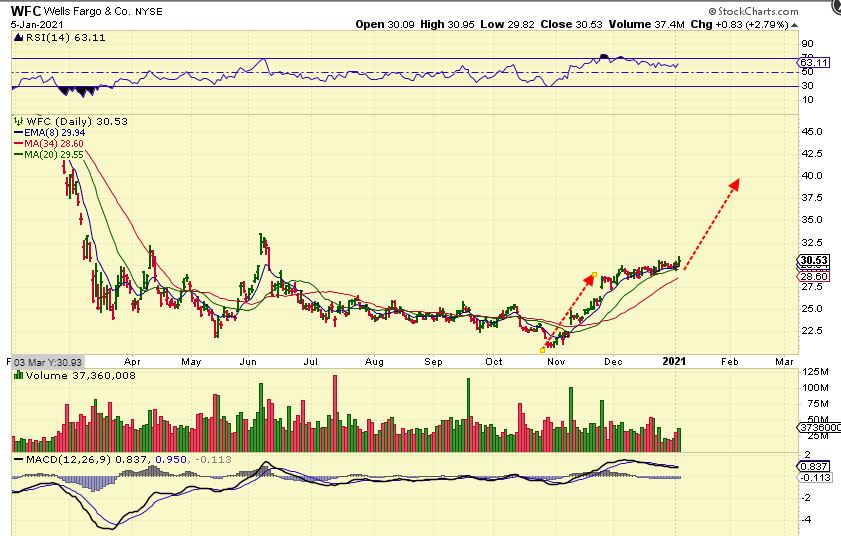Screen dimensions: 841x536
Task: Click the High 30.95 value
Action: 447,25
